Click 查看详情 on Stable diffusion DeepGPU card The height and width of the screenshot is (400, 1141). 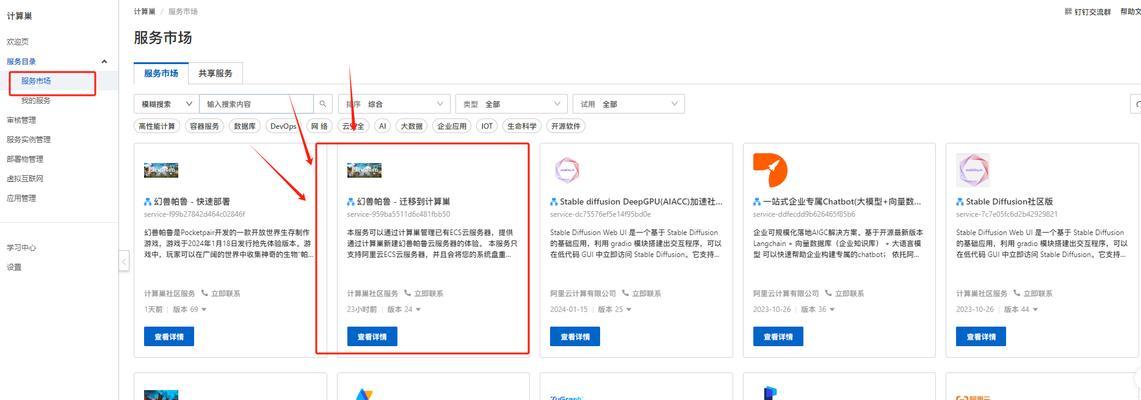coord(575,337)
